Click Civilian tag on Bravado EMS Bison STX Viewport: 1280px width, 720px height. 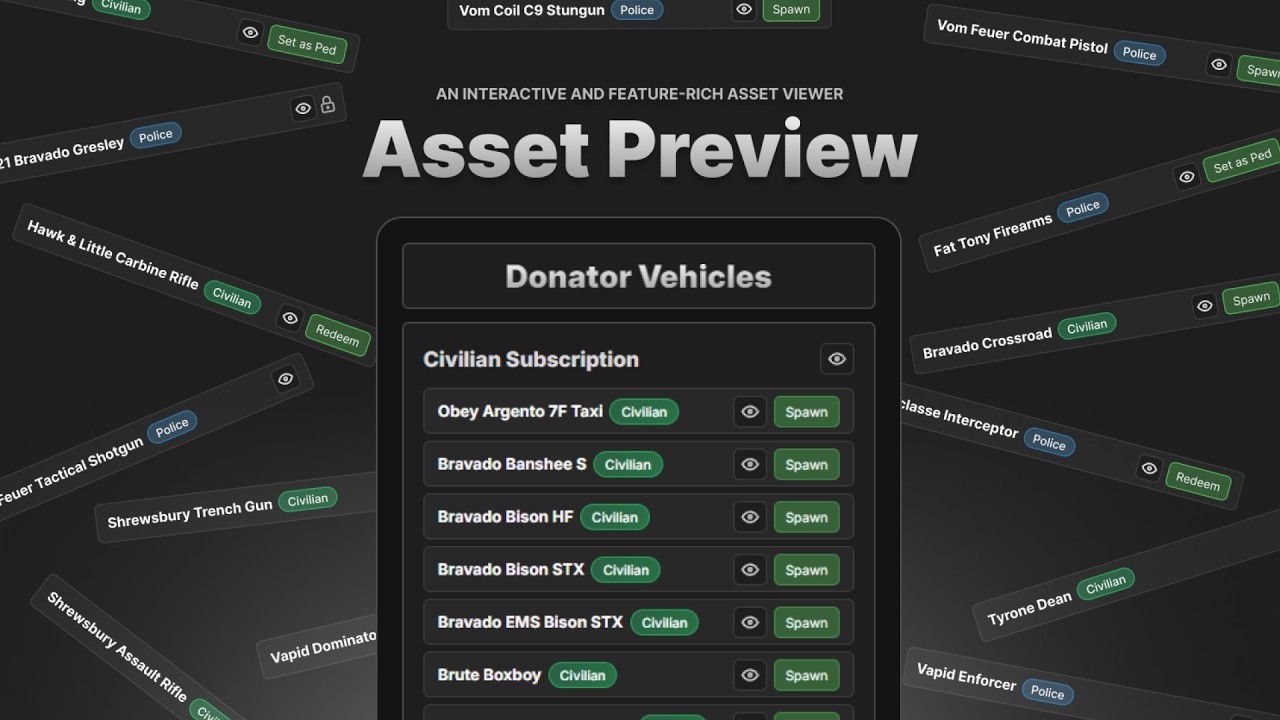pos(665,622)
